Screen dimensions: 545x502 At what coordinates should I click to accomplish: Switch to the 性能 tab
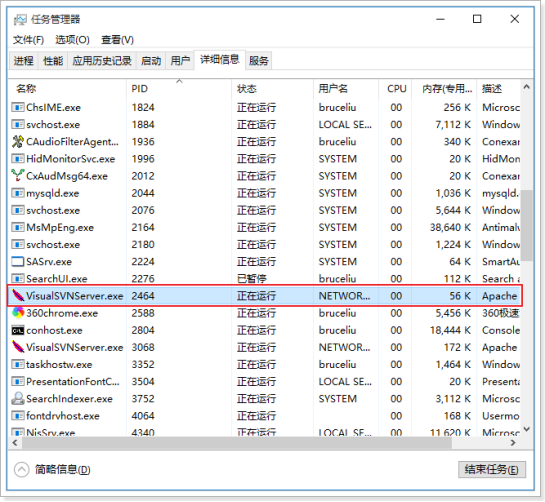point(53,61)
